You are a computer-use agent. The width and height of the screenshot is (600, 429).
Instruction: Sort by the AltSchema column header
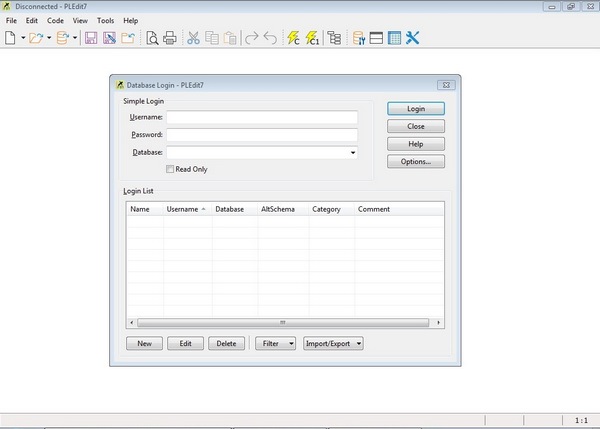pyautogui.click(x=283, y=209)
